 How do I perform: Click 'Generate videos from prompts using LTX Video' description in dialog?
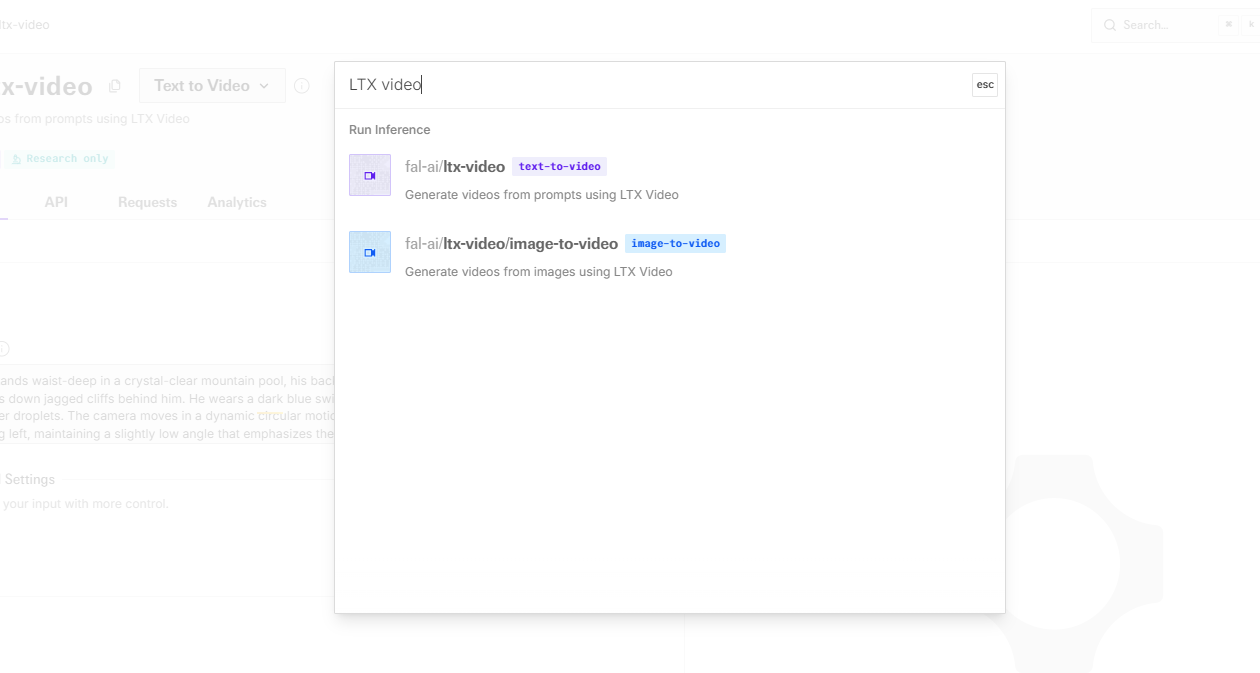click(x=542, y=195)
